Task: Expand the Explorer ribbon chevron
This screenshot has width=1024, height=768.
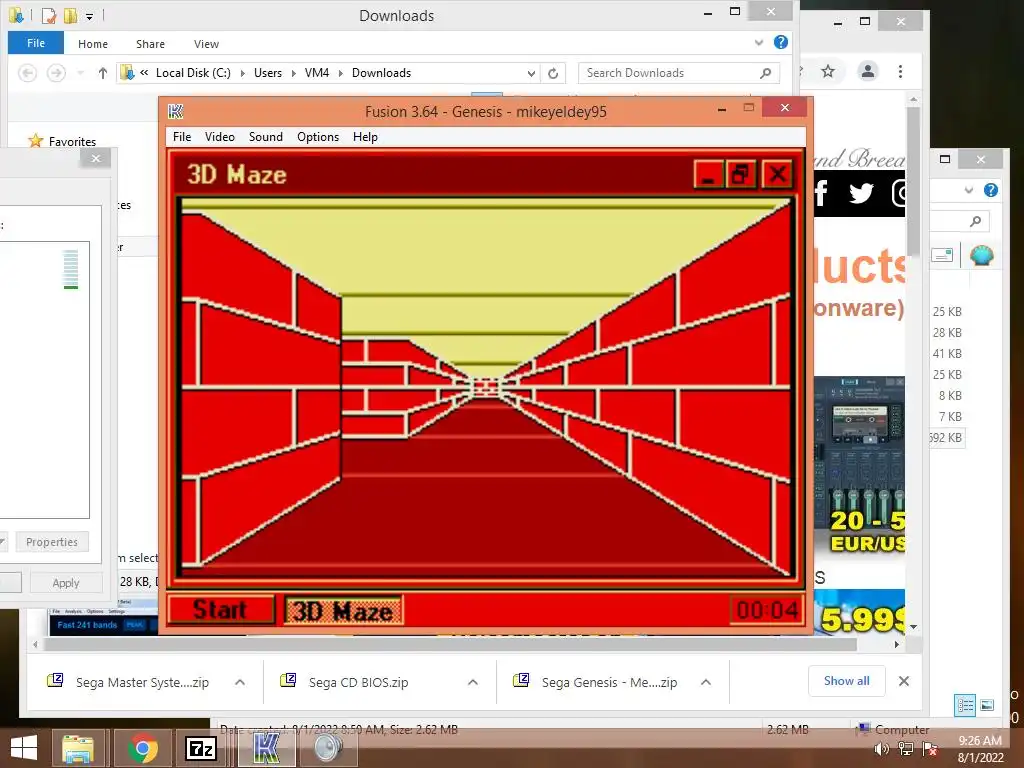Action: (758, 42)
